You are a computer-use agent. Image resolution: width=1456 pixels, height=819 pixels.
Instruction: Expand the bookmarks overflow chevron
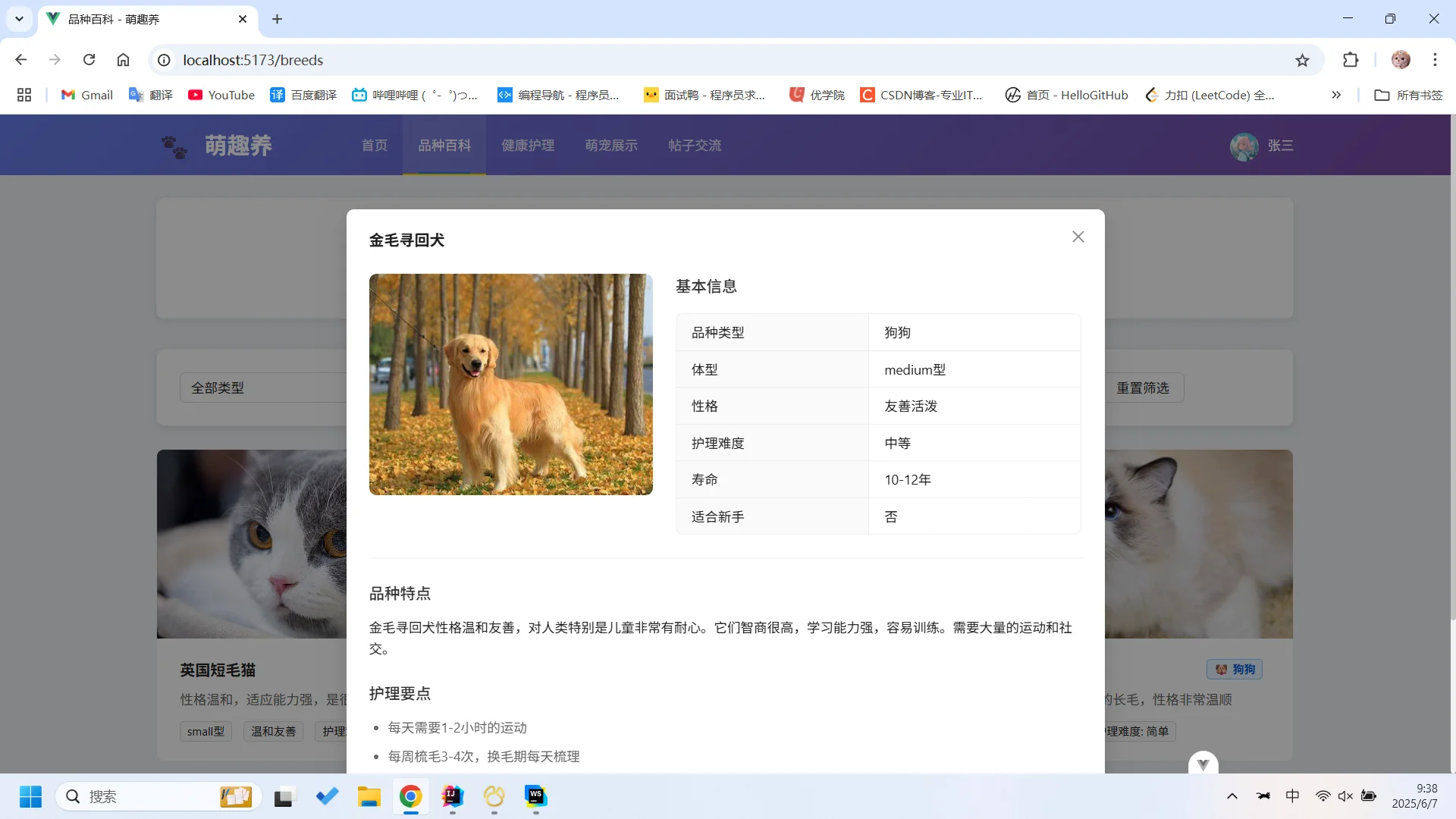(x=1335, y=95)
